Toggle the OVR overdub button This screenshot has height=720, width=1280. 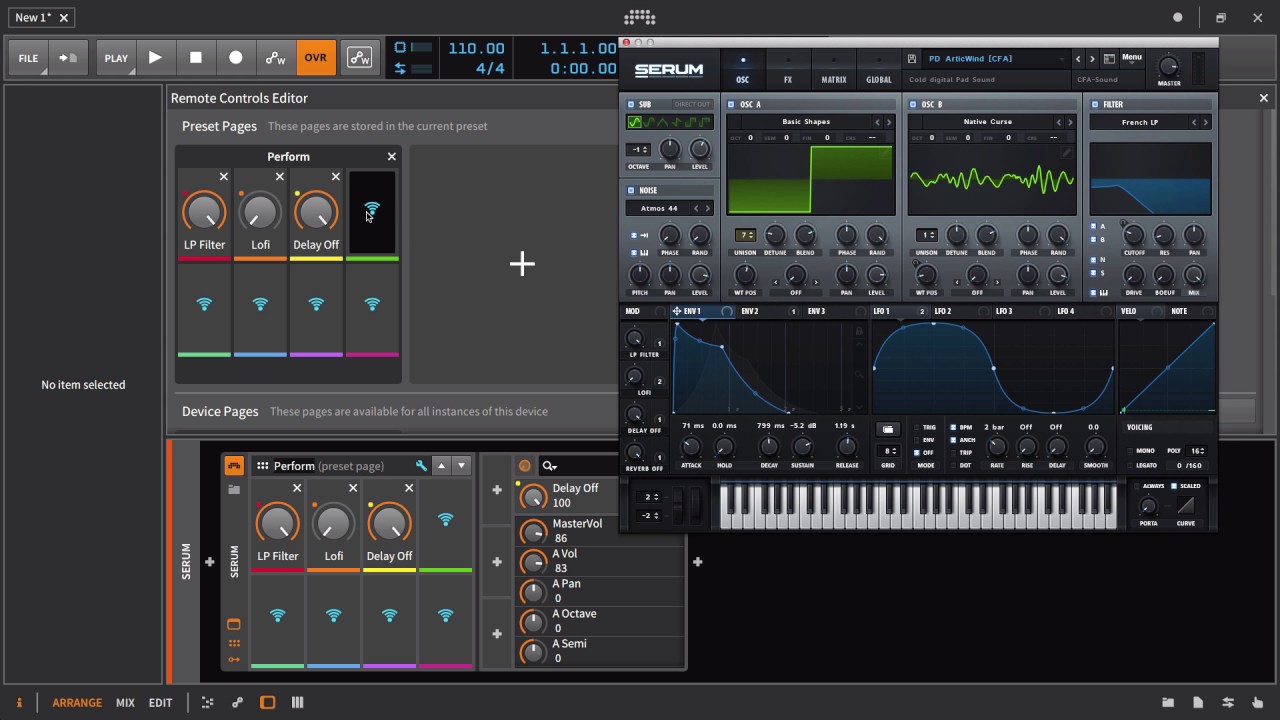315,58
